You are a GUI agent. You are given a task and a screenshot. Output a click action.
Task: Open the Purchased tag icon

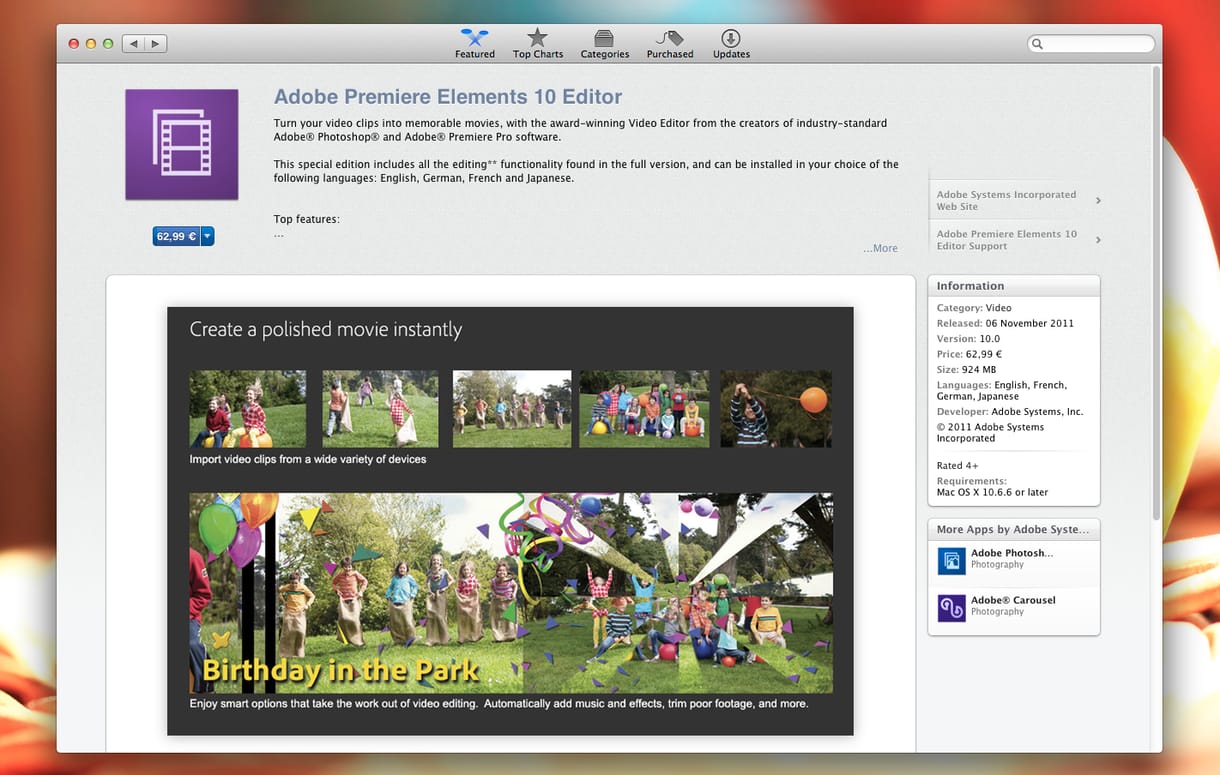[669, 38]
